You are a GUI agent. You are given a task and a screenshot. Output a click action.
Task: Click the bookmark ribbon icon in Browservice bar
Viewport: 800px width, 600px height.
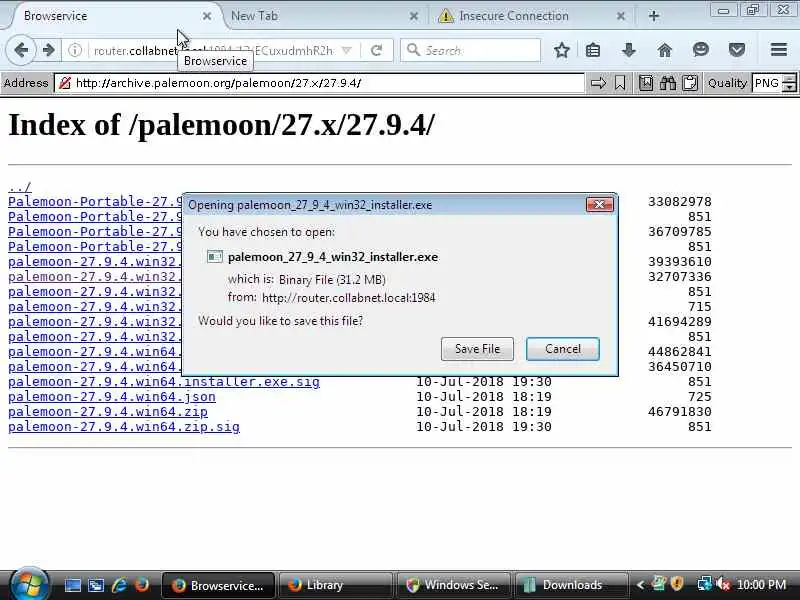point(620,83)
